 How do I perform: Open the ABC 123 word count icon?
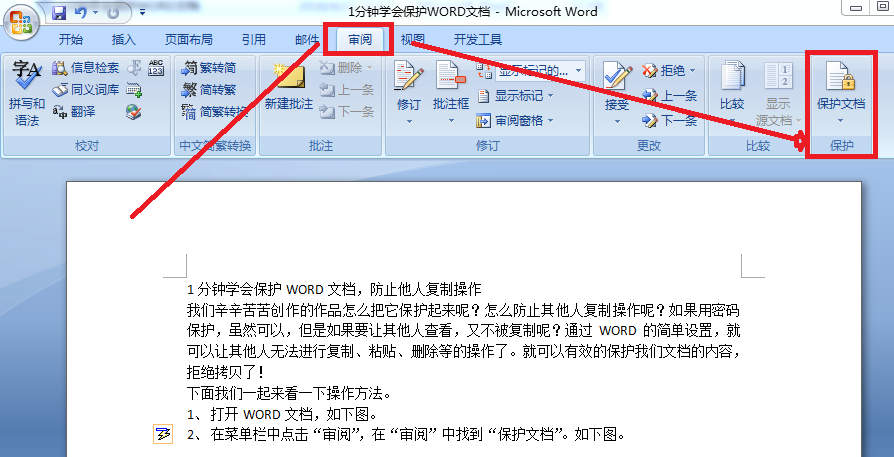156,68
